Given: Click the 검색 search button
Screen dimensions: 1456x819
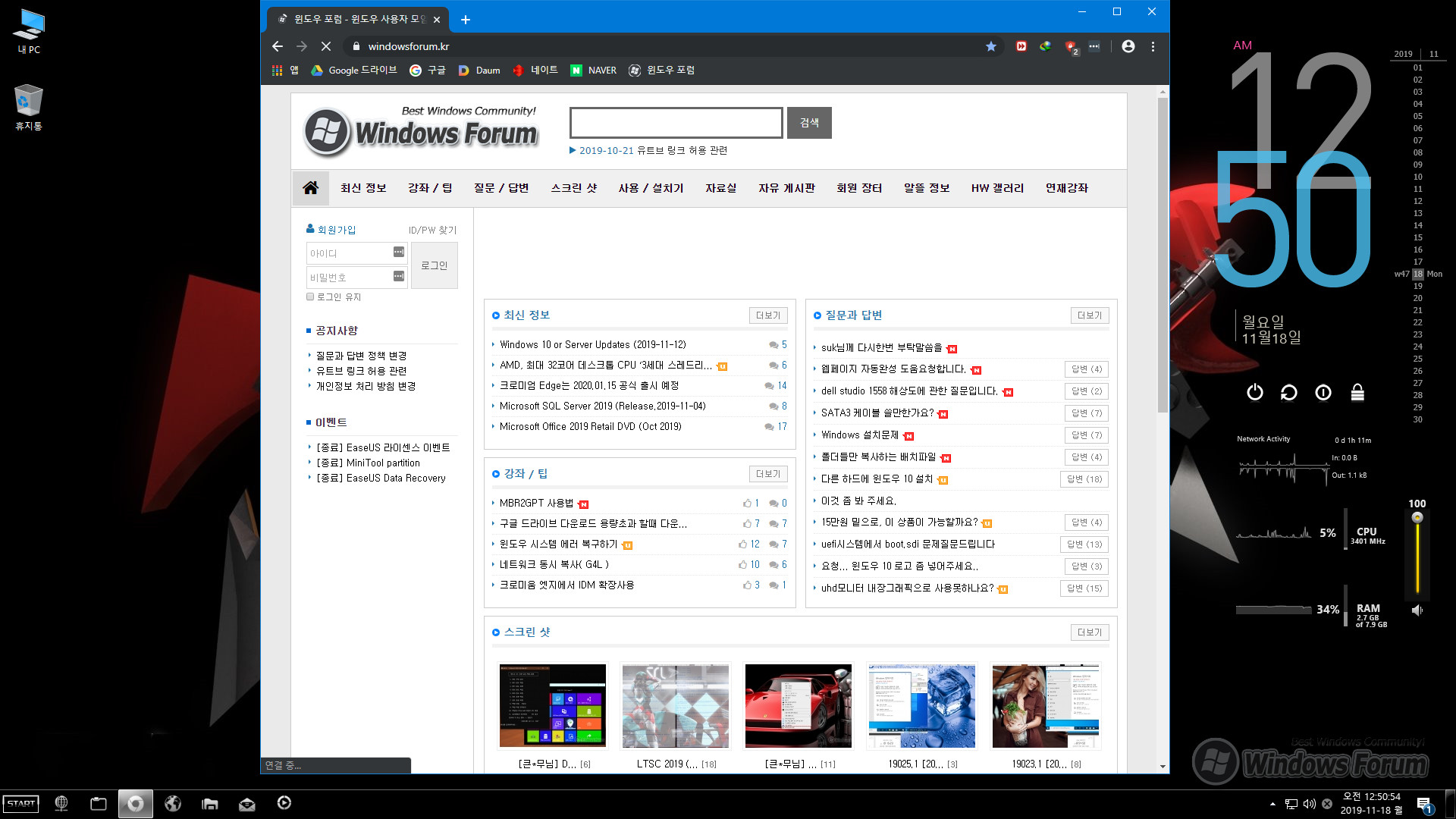Looking at the screenshot, I should [x=809, y=123].
